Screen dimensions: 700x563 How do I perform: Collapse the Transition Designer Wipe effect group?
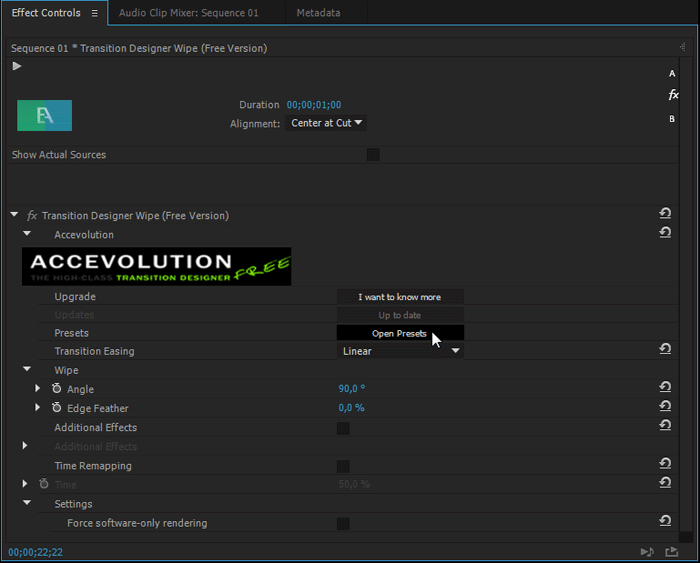tap(14, 215)
